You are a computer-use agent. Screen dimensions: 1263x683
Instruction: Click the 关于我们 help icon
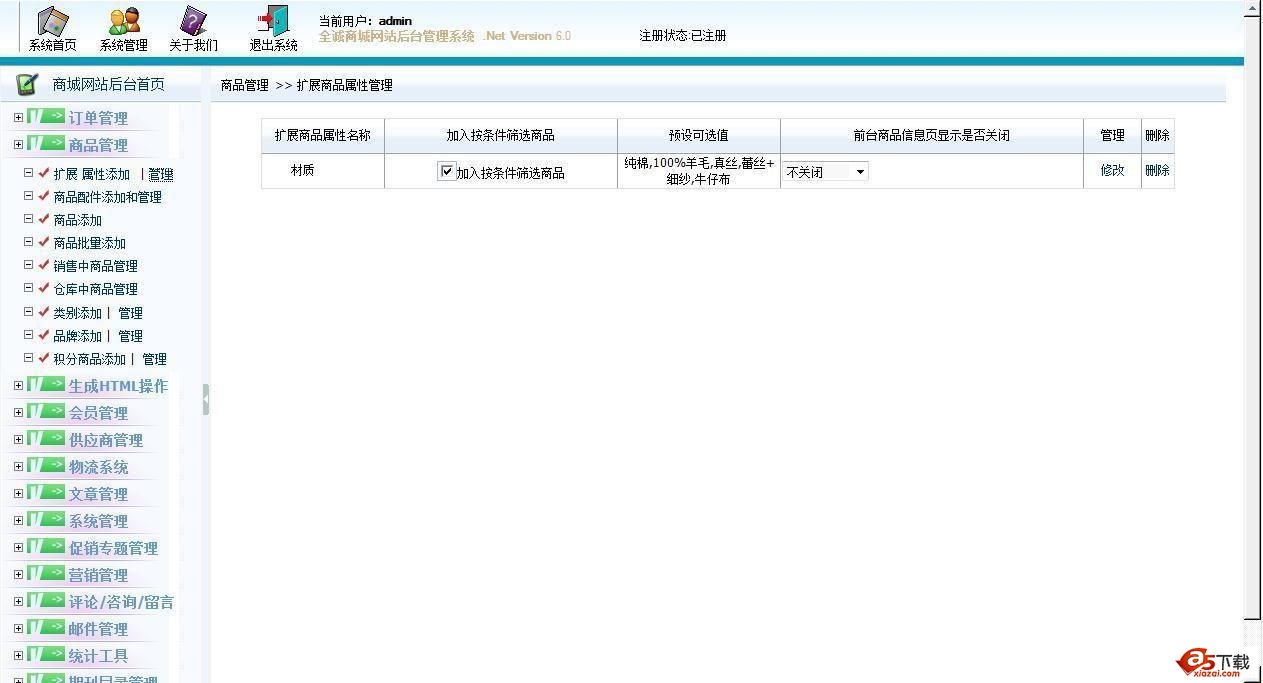click(193, 22)
